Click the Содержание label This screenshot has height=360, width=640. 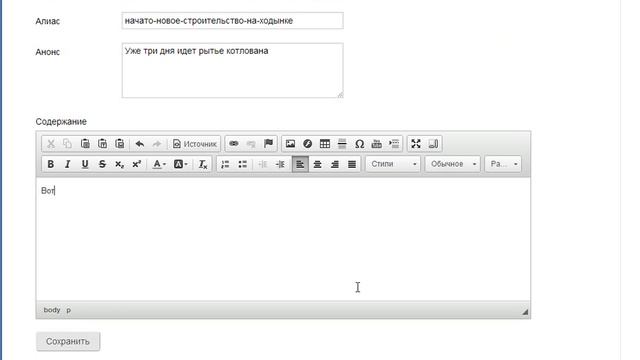tap(61, 122)
